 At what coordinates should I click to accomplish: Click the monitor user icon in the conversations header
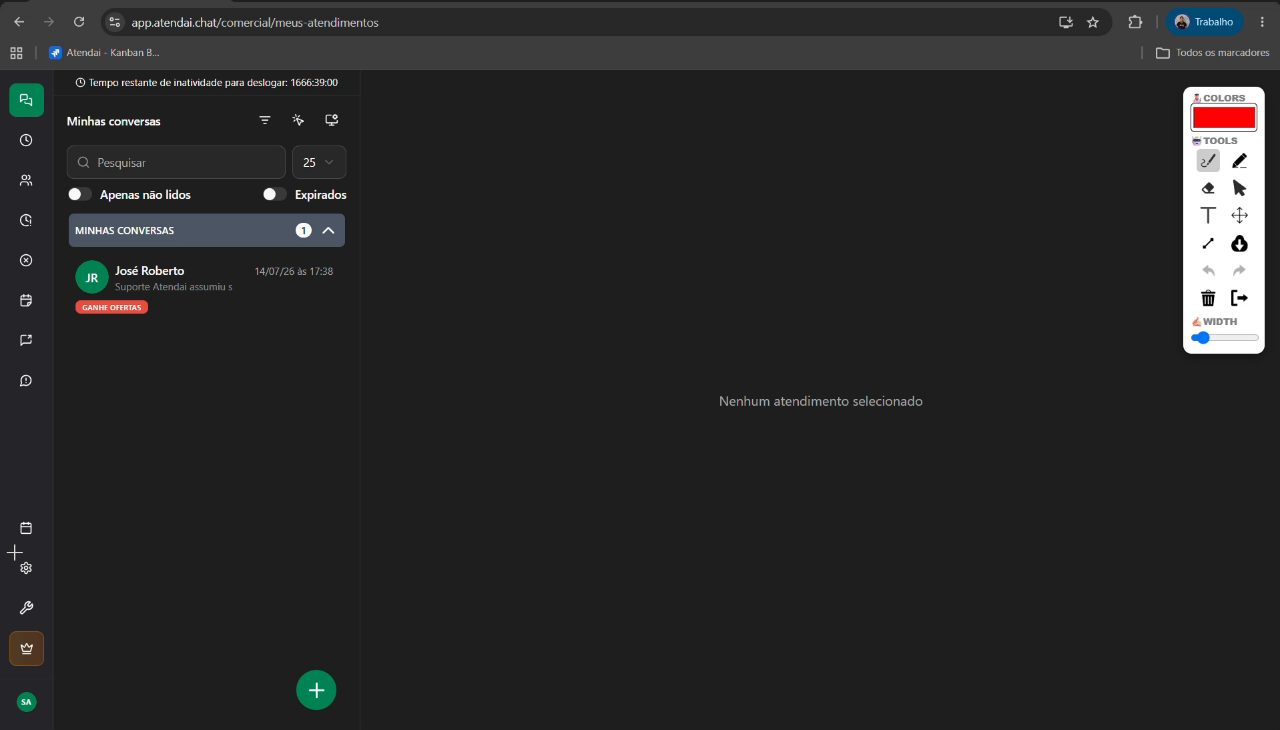332,120
